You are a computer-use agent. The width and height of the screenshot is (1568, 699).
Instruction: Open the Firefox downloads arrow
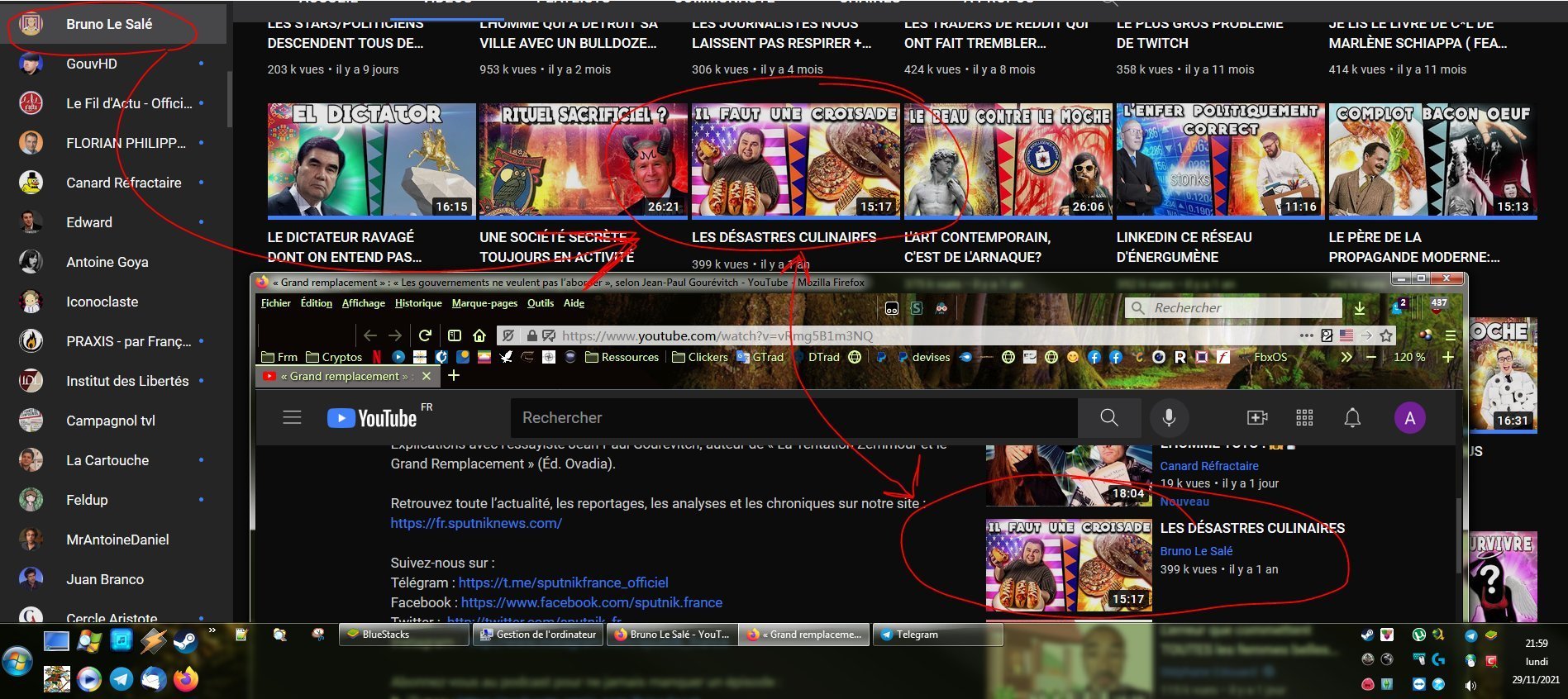[1360, 308]
